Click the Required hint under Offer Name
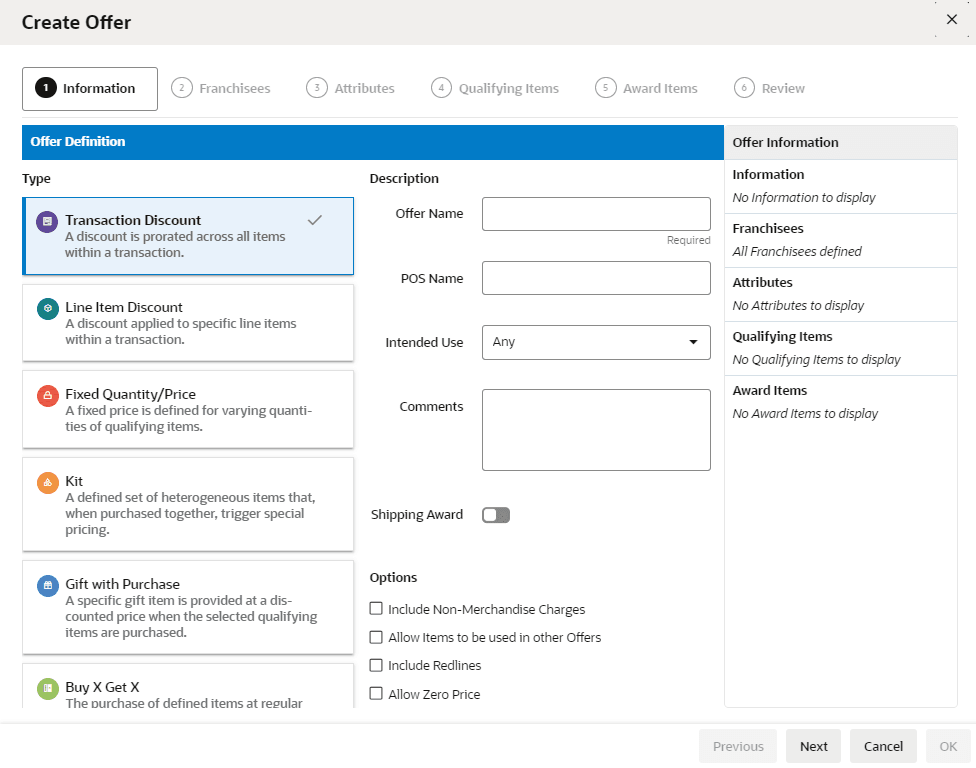The height and width of the screenshot is (768, 976). 688,240
